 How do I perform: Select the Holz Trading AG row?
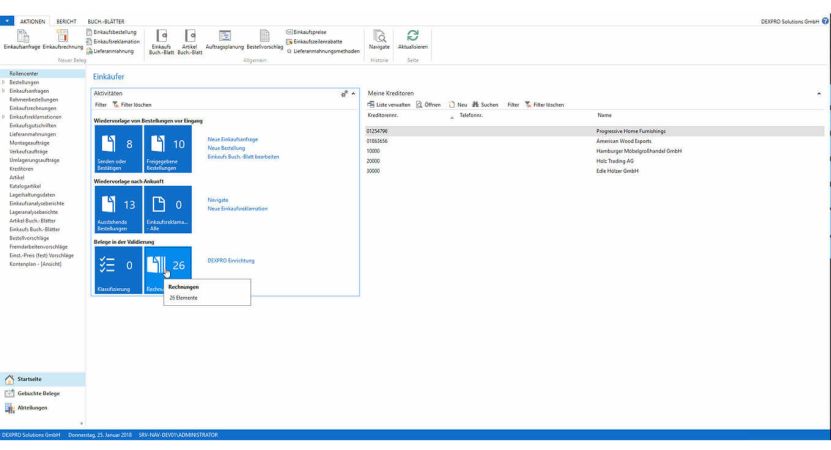617,161
